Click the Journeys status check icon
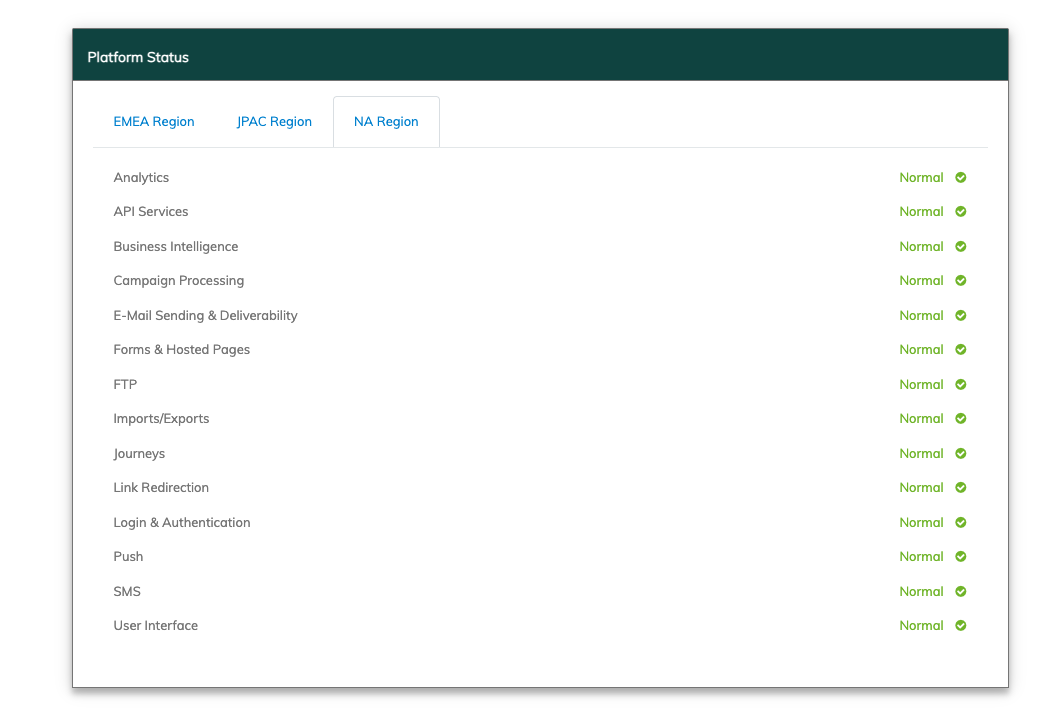The width and height of the screenshot is (1037, 714). click(960, 454)
